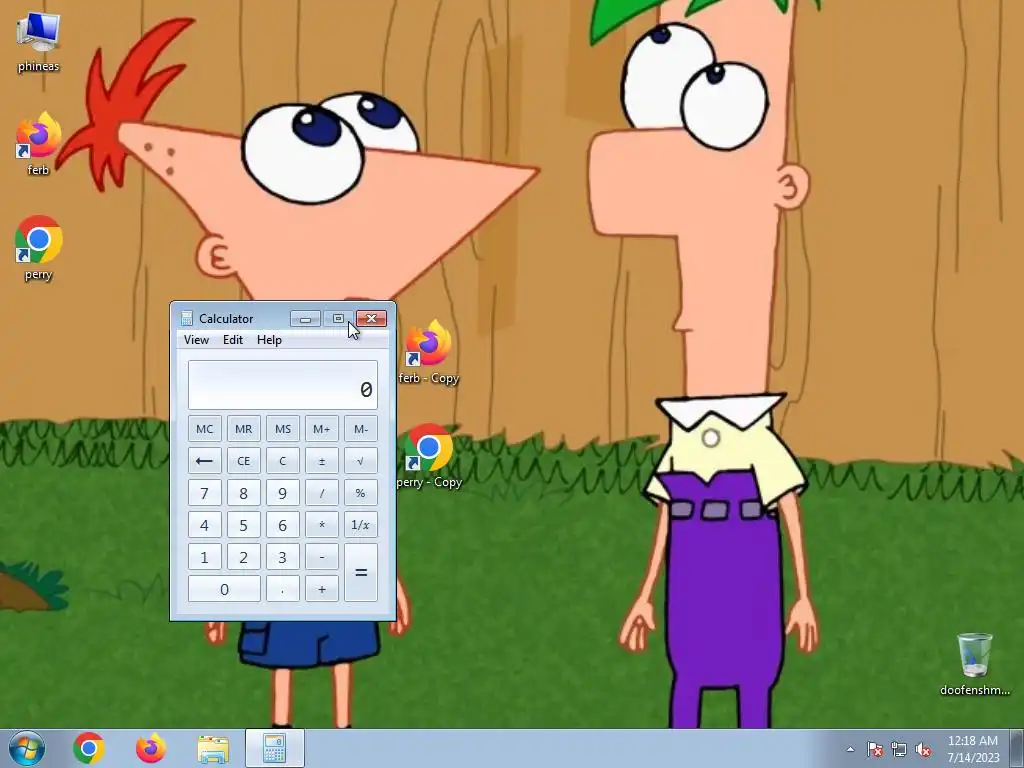This screenshot has width=1024, height=768.
Task: Open the Calculator Help menu
Action: [269, 340]
